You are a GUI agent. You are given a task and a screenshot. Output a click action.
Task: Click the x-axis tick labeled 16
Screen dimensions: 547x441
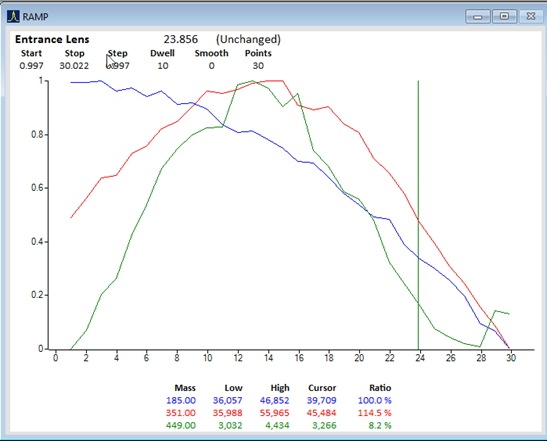point(299,358)
